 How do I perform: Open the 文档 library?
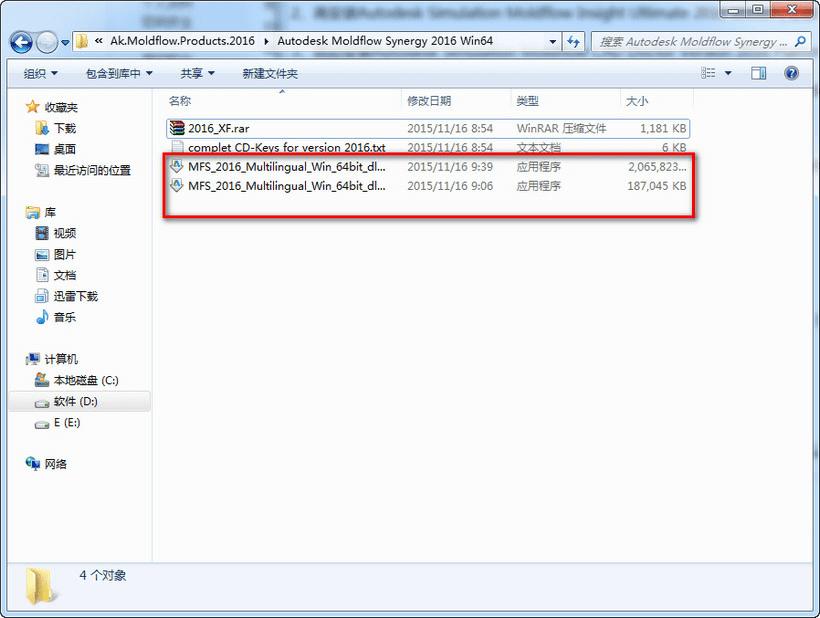[x=65, y=276]
